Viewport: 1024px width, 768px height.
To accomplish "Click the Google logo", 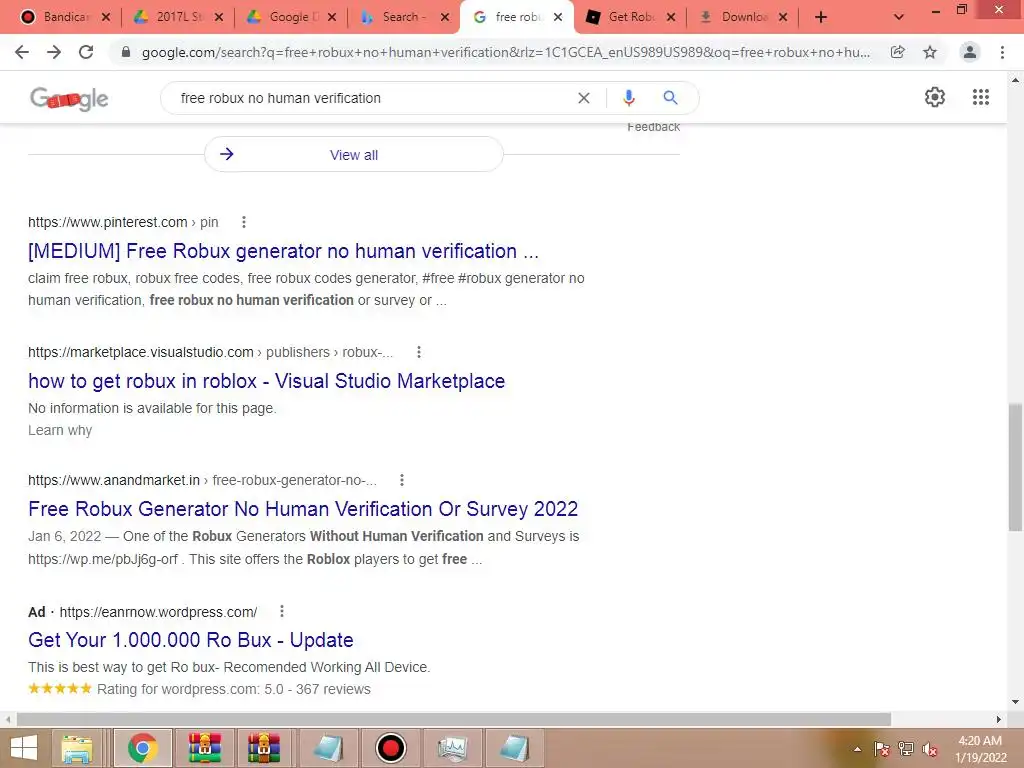I will pyautogui.click(x=69, y=99).
